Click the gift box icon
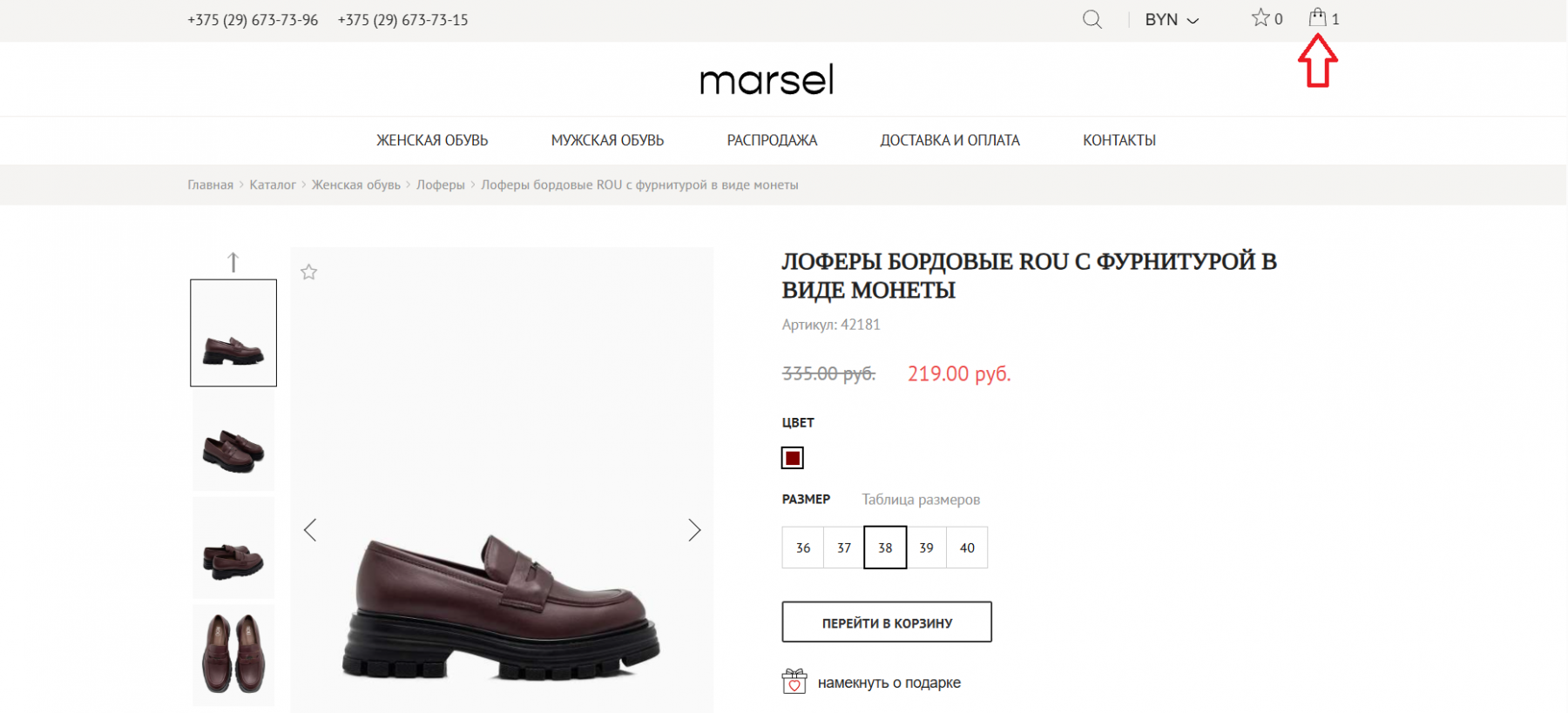This screenshot has width=1568, height=713. pyautogui.click(x=794, y=682)
